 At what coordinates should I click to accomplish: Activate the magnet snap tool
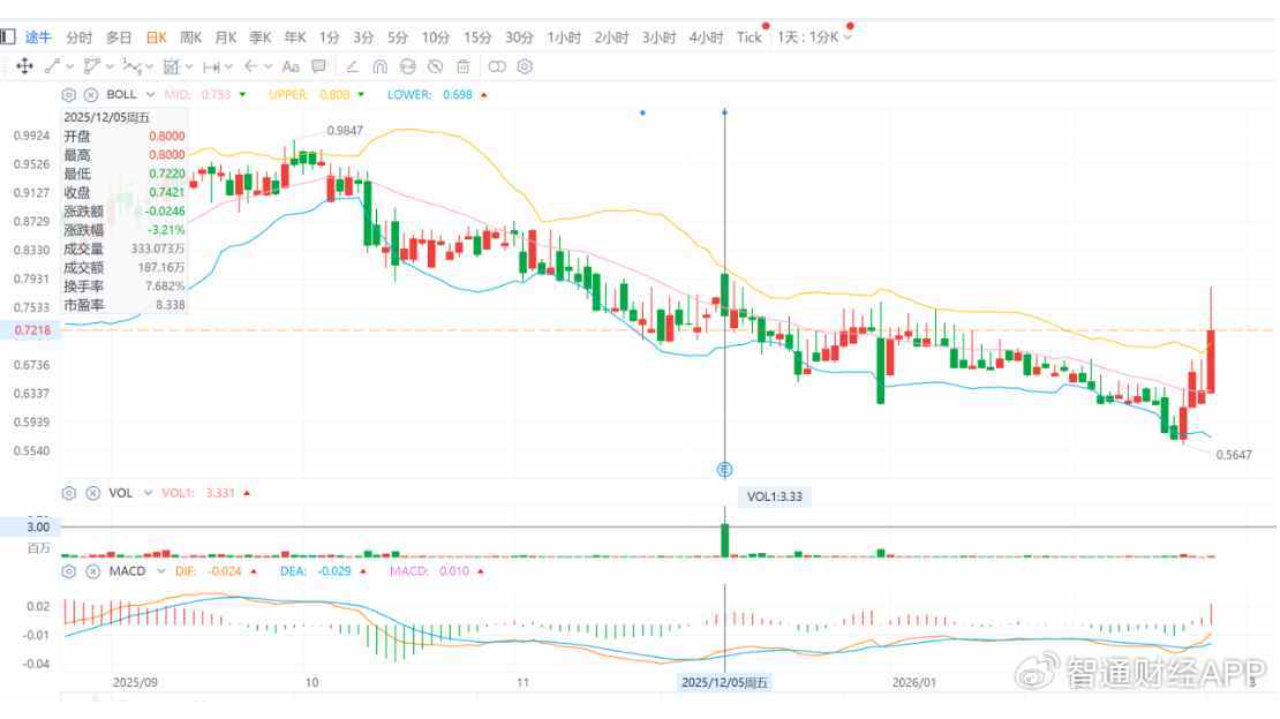pos(379,67)
